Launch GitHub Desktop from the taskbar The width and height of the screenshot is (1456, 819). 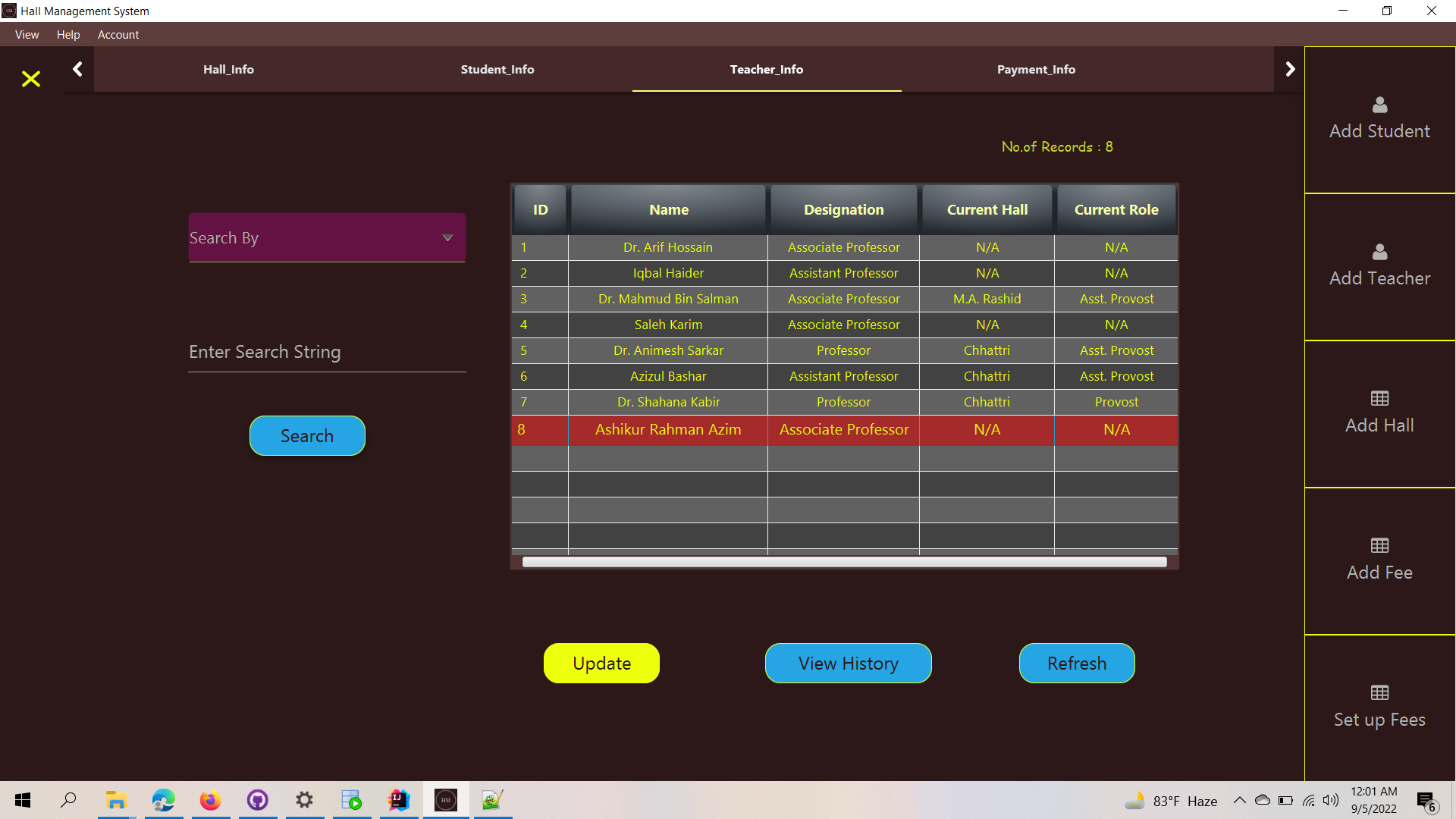pos(258,800)
